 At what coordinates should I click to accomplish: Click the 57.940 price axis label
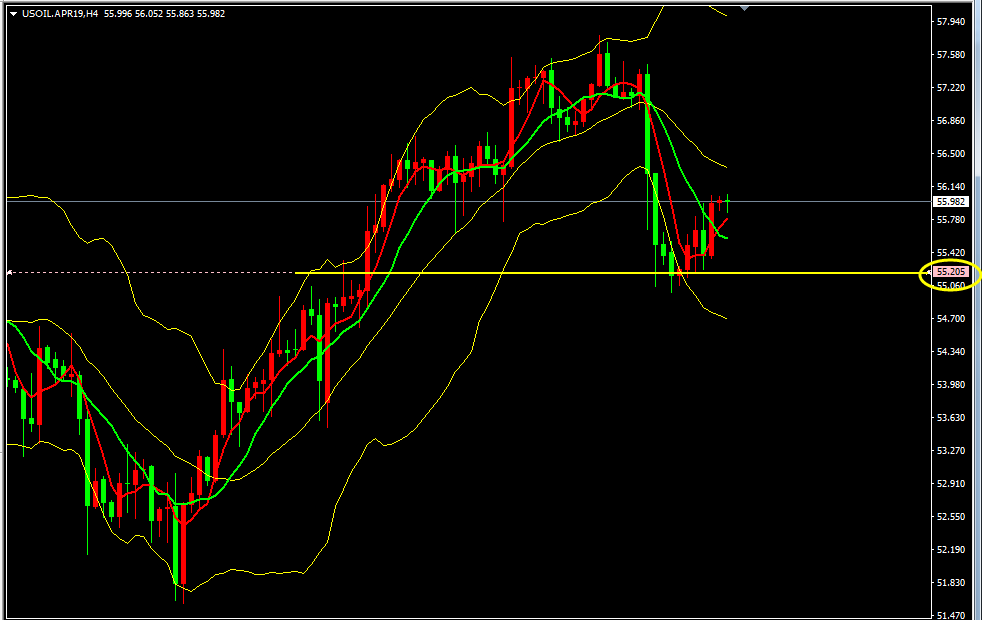(951, 22)
